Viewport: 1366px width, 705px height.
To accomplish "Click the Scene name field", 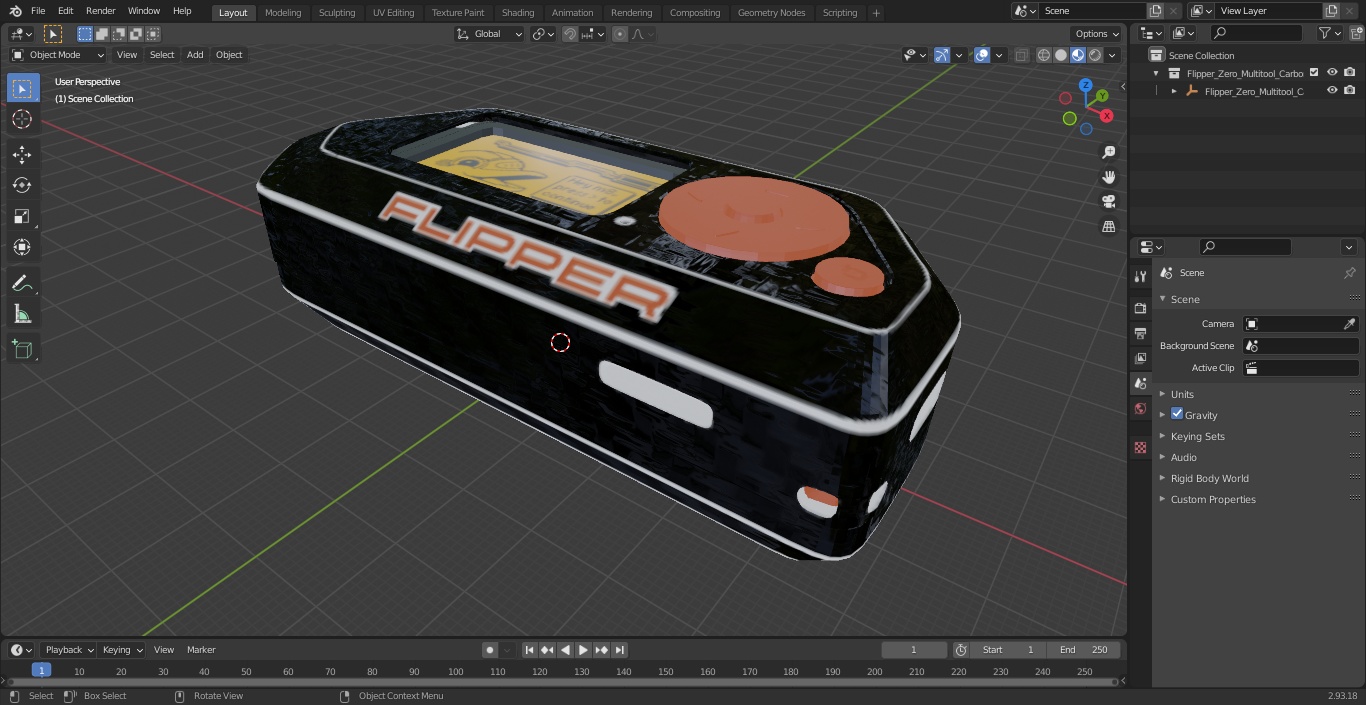I will point(1093,11).
